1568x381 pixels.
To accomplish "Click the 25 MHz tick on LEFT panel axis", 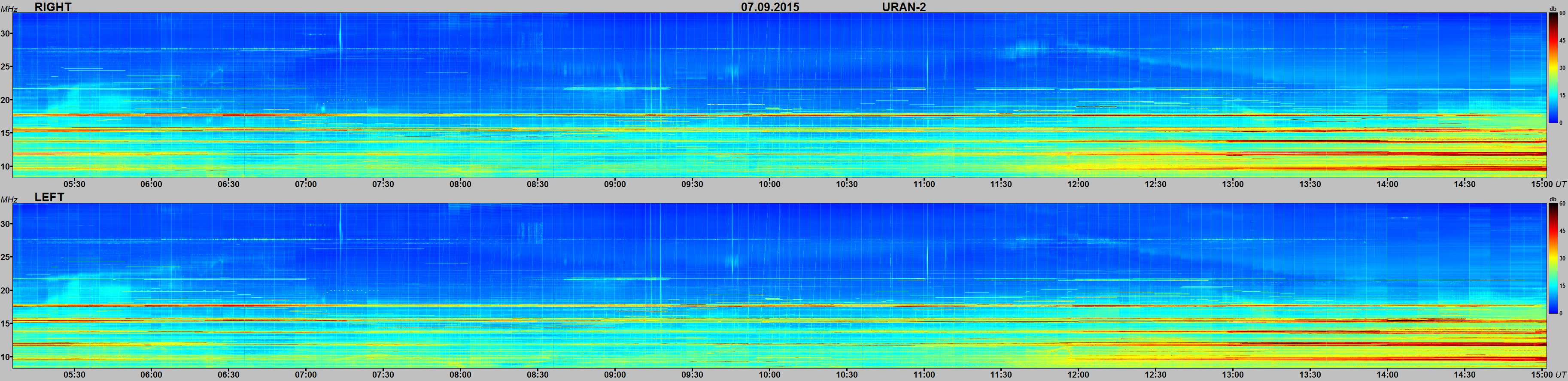I will point(6,257).
